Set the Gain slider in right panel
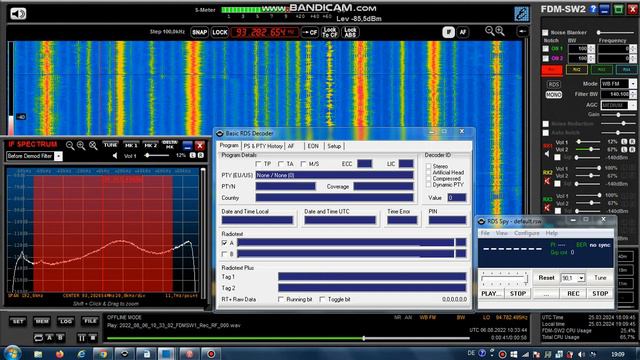Viewport: 640px width, 360px height. (619, 115)
